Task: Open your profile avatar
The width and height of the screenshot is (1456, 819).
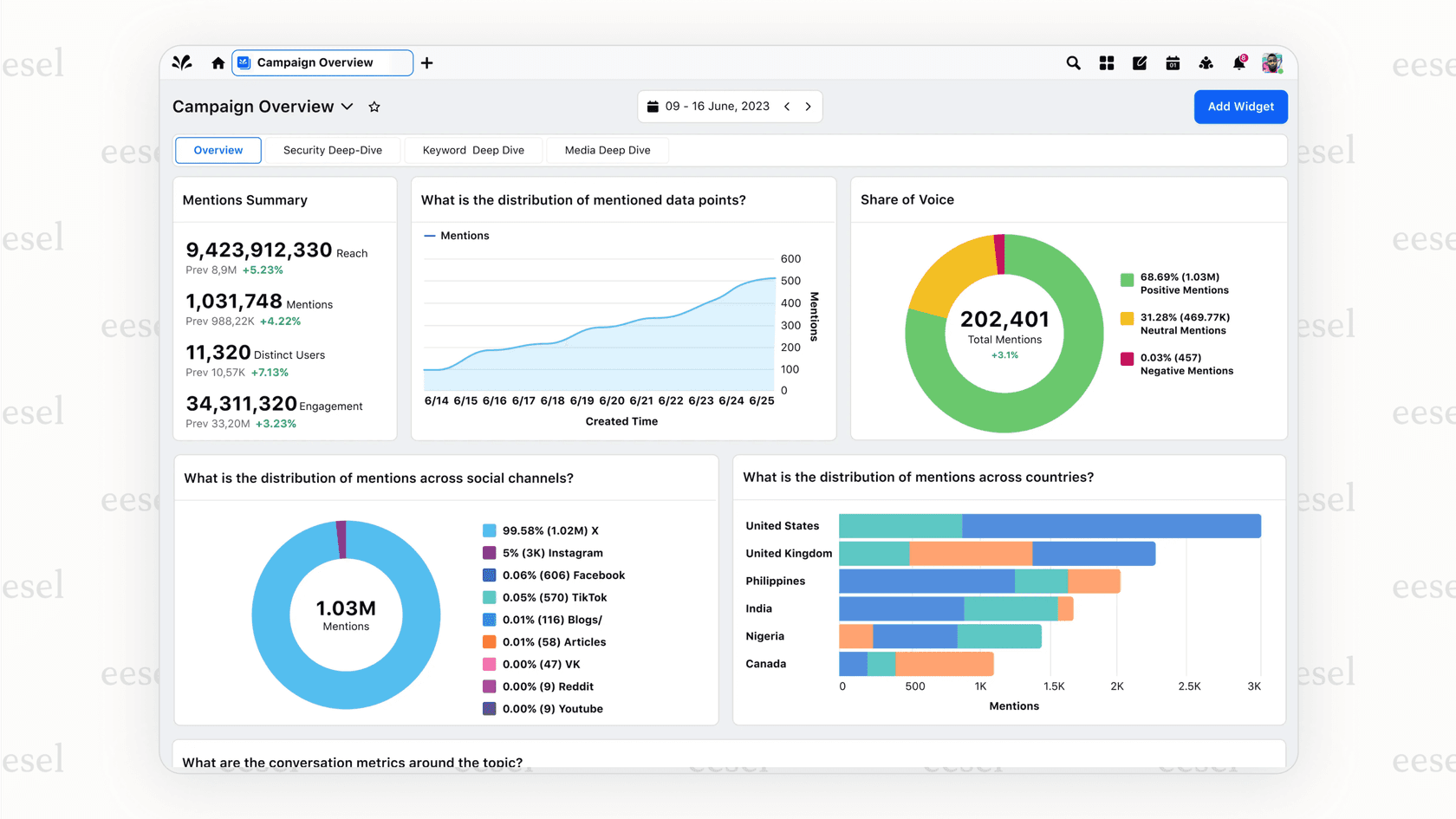Action: (x=1271, y=62)
